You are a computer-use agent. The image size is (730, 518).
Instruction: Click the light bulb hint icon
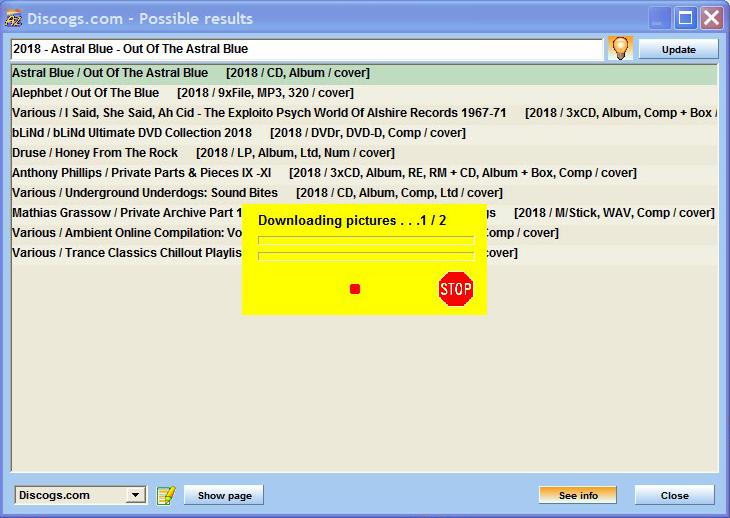coord(620,48)
